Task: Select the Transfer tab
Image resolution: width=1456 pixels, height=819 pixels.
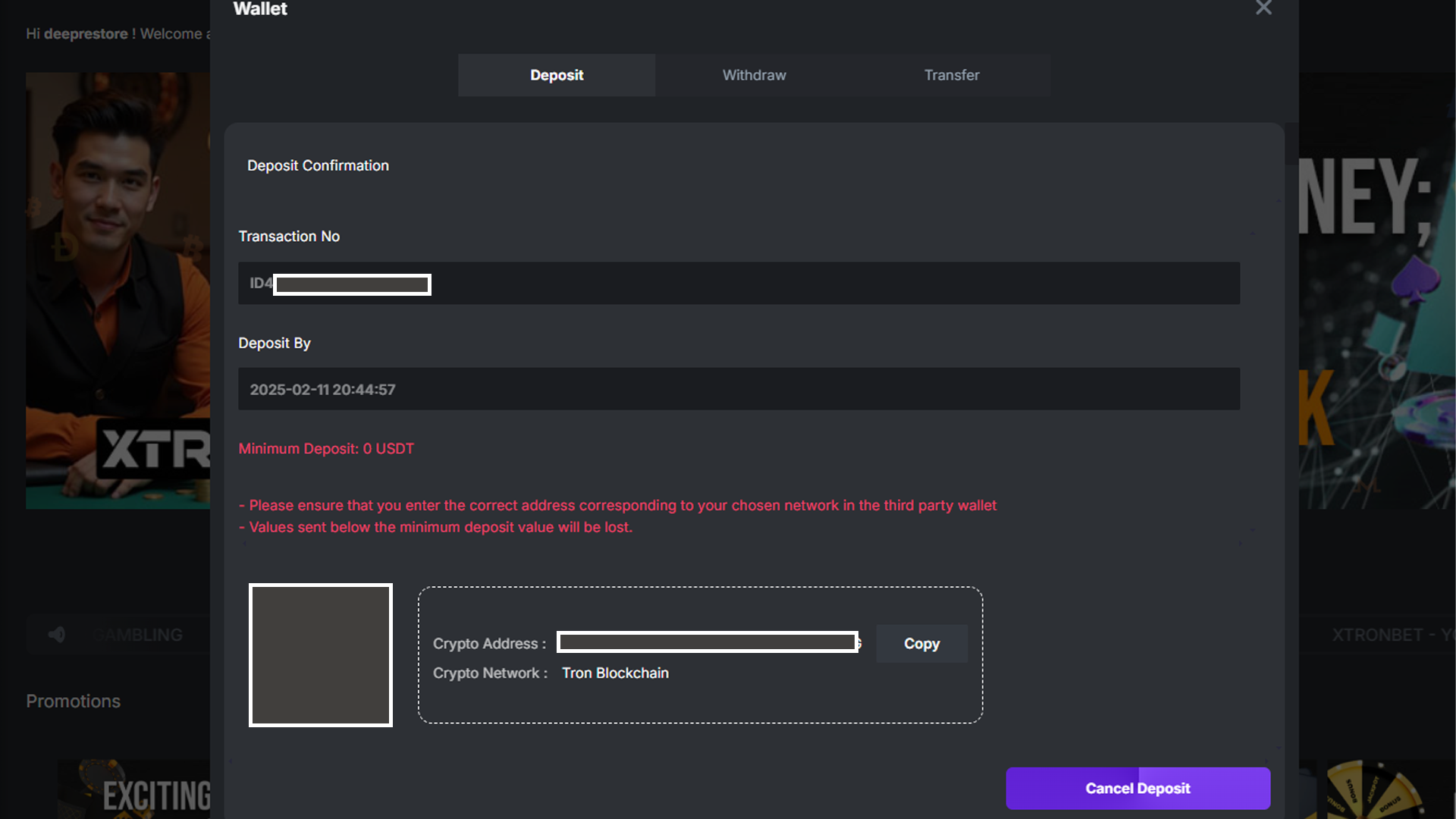Action: tap(951, 75)
